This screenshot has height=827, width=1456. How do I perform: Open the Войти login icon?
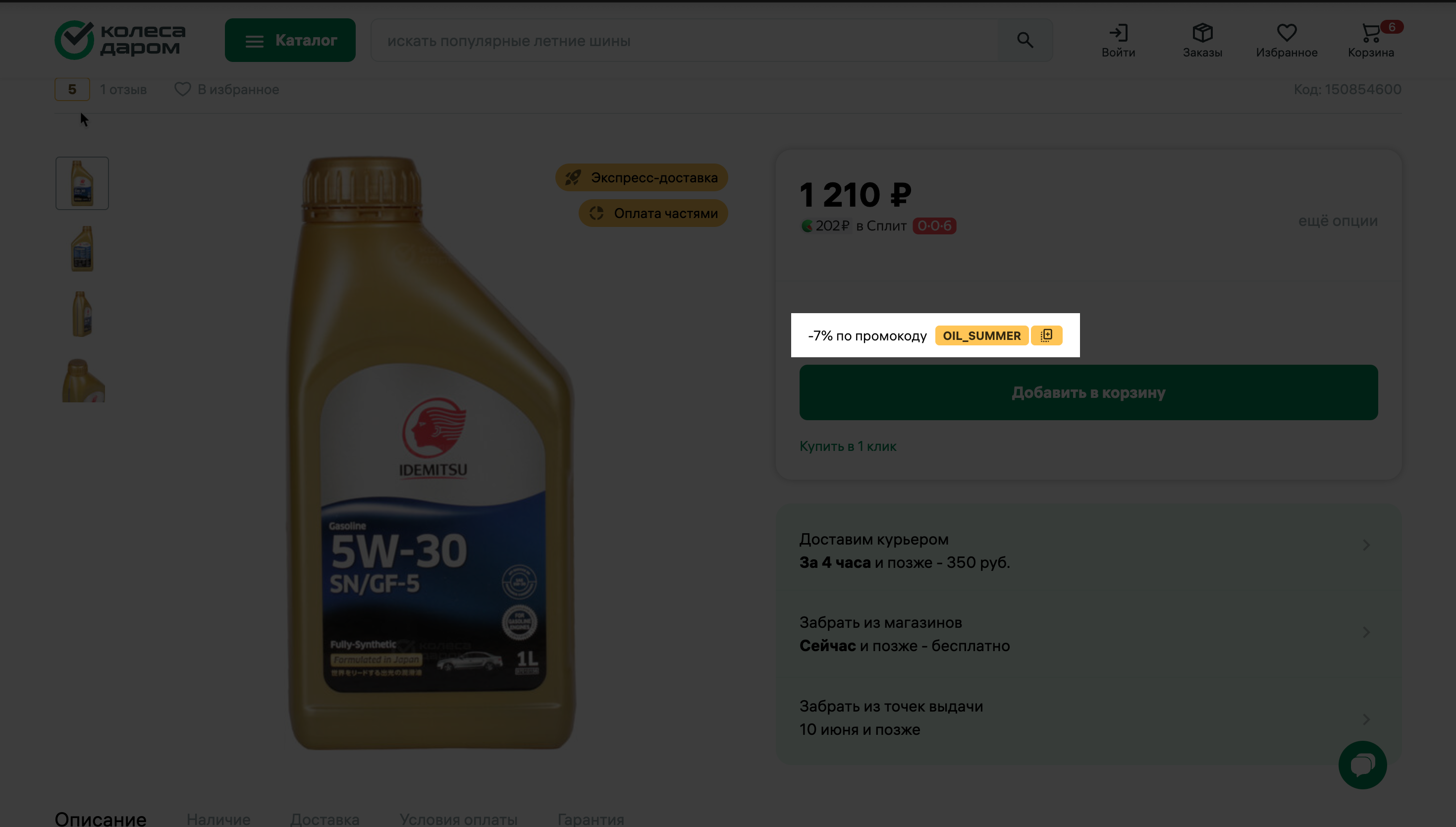[1118, 40]
